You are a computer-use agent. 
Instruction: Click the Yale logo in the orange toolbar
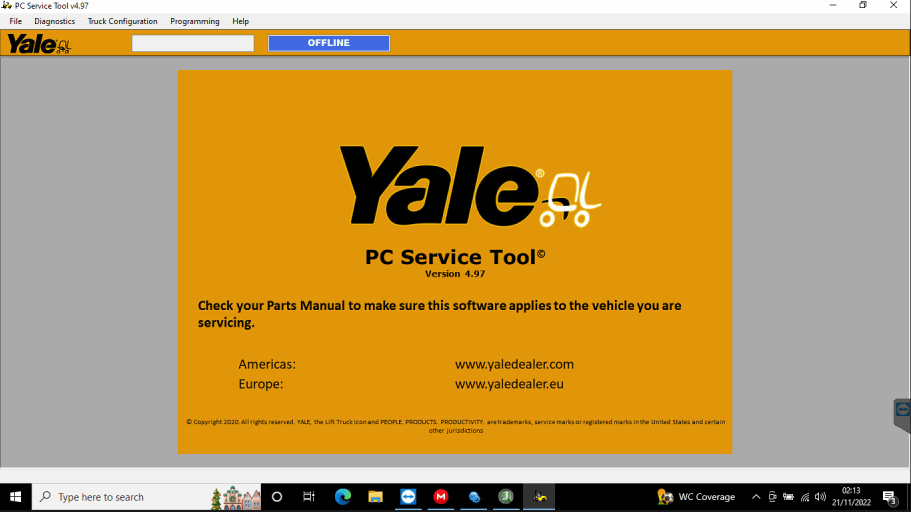pyautogui.click(x=39, y=44)
